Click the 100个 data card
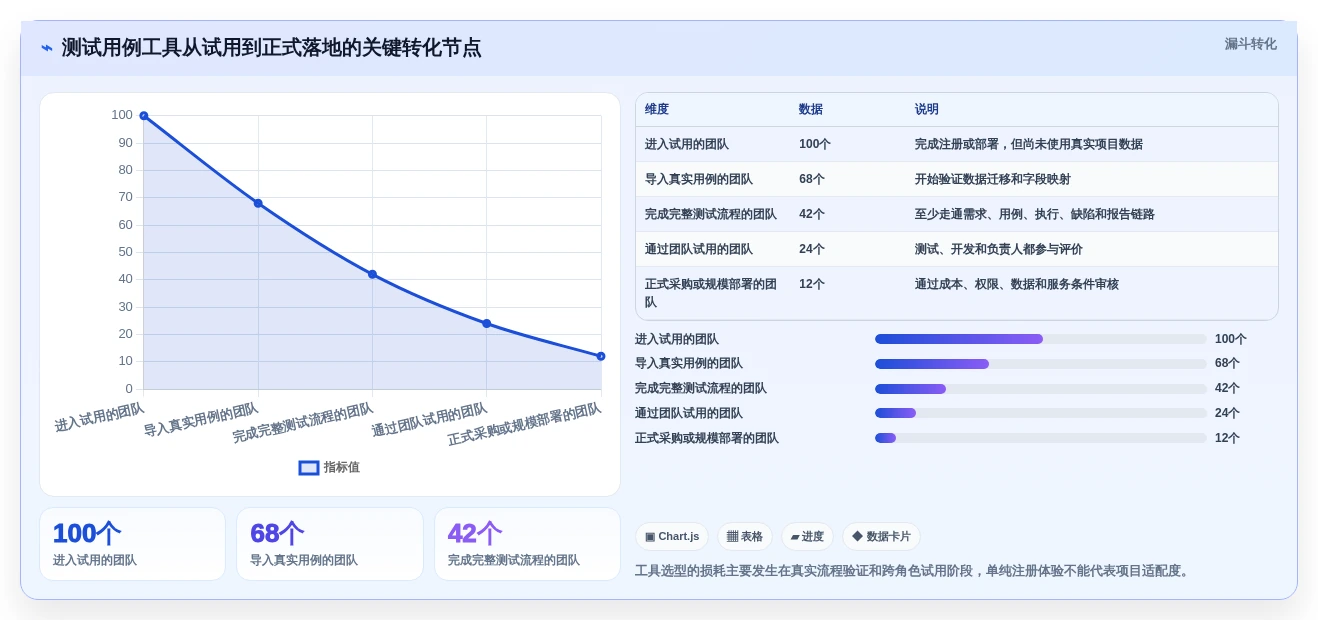The width and height of the screenshot is (1318, 620). (132, 544)
